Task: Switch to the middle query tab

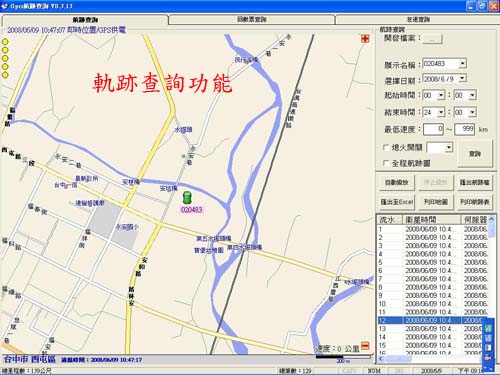Action: (x=252, y=19)
